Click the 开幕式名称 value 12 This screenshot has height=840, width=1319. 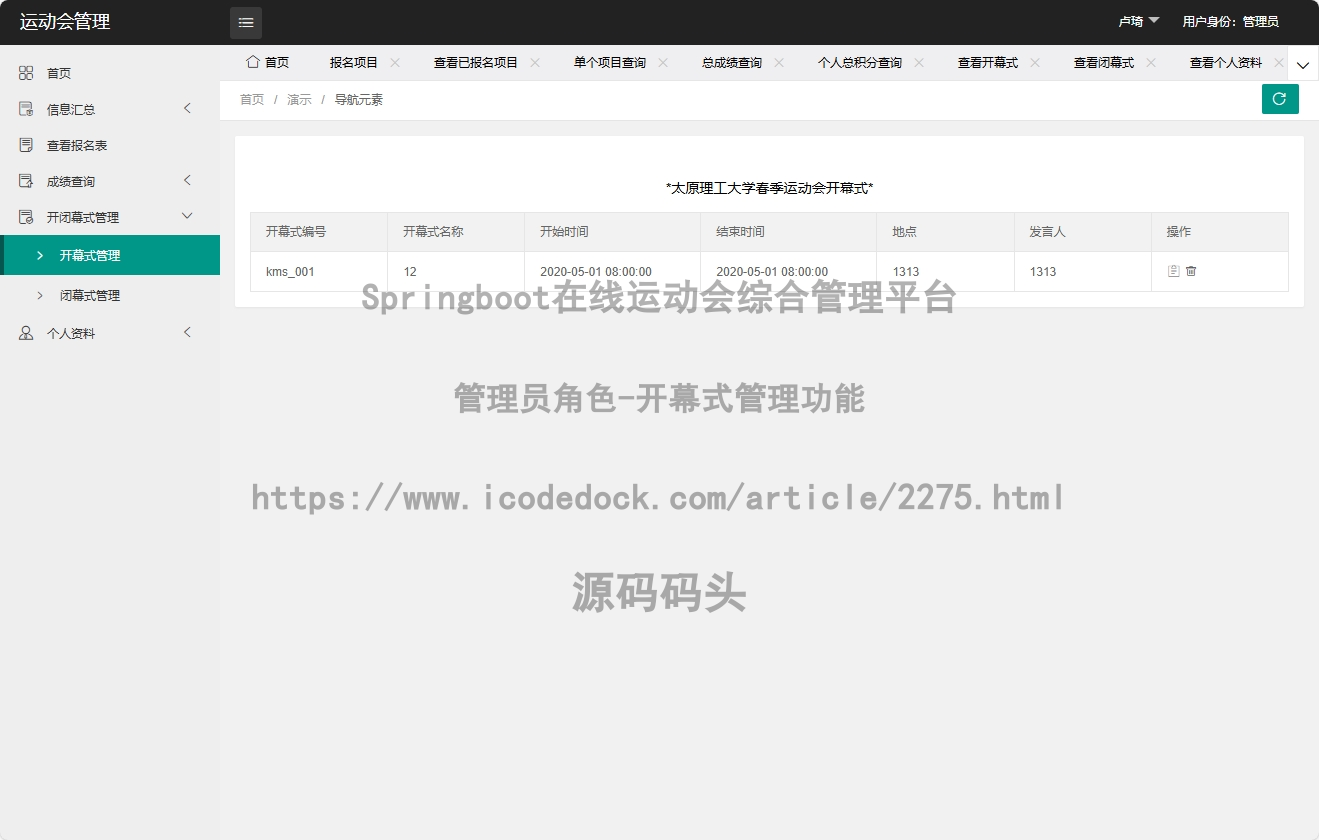410,271
